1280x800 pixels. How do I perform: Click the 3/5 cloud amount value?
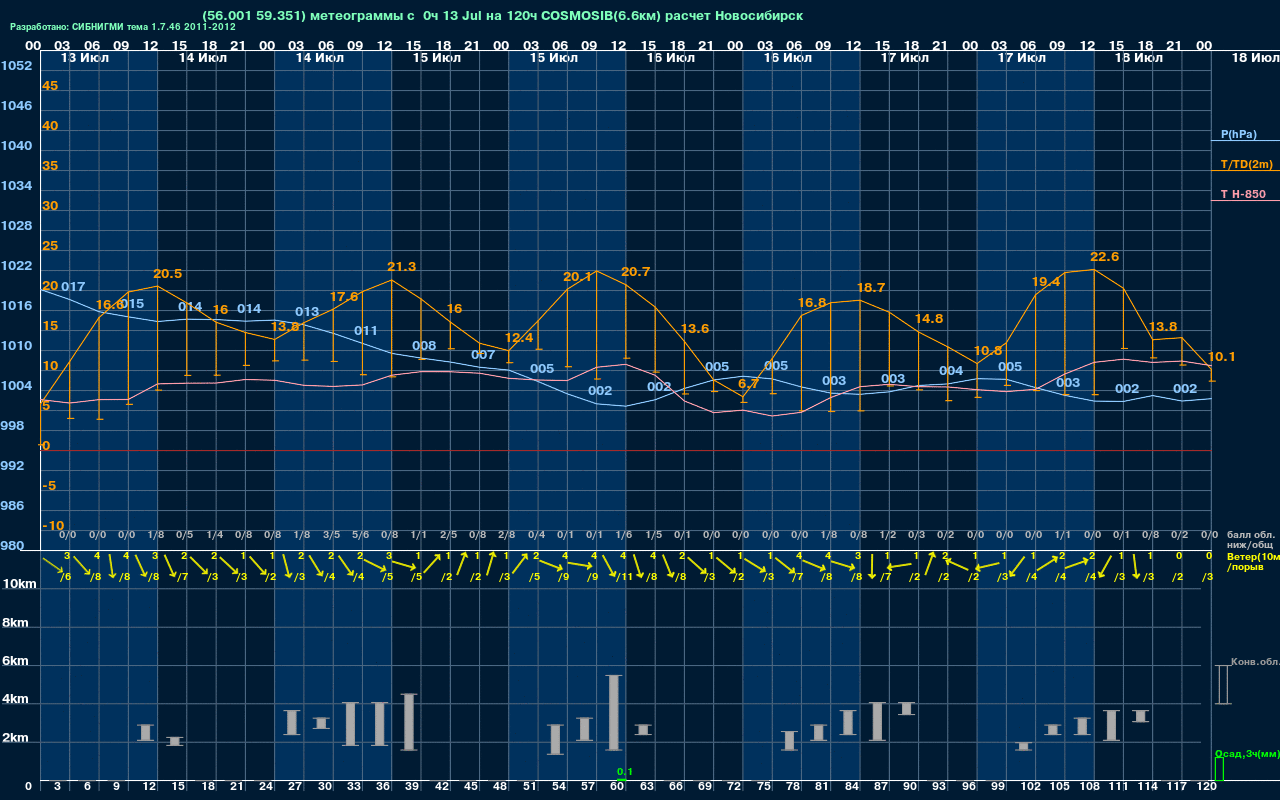pyautogui.click(x=331, y=535)
